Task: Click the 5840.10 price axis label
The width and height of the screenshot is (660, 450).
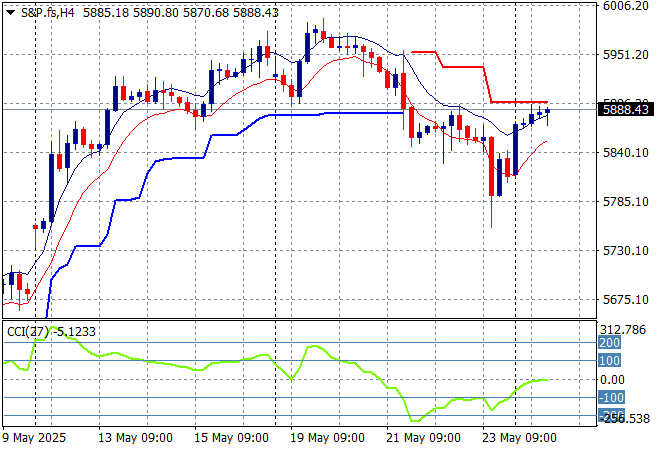Action: point(627,153)
